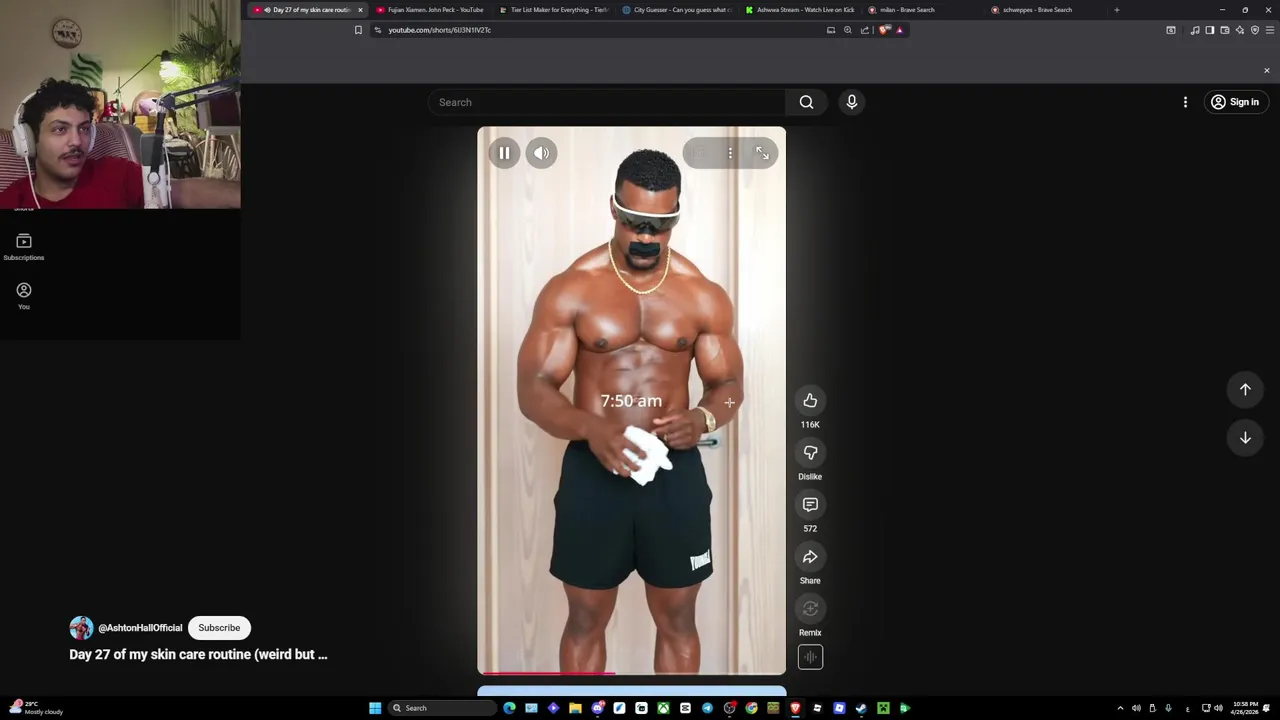Open the sound thumbnail below Remix
This screenshot has width=1280, height=720.
click(810, 657)
